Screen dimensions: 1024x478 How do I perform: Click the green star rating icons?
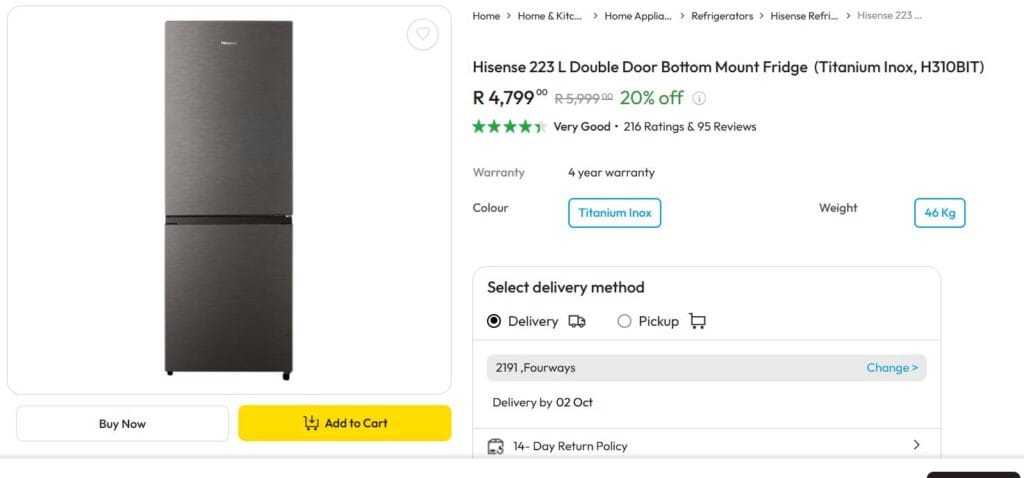tap(509, 127)
